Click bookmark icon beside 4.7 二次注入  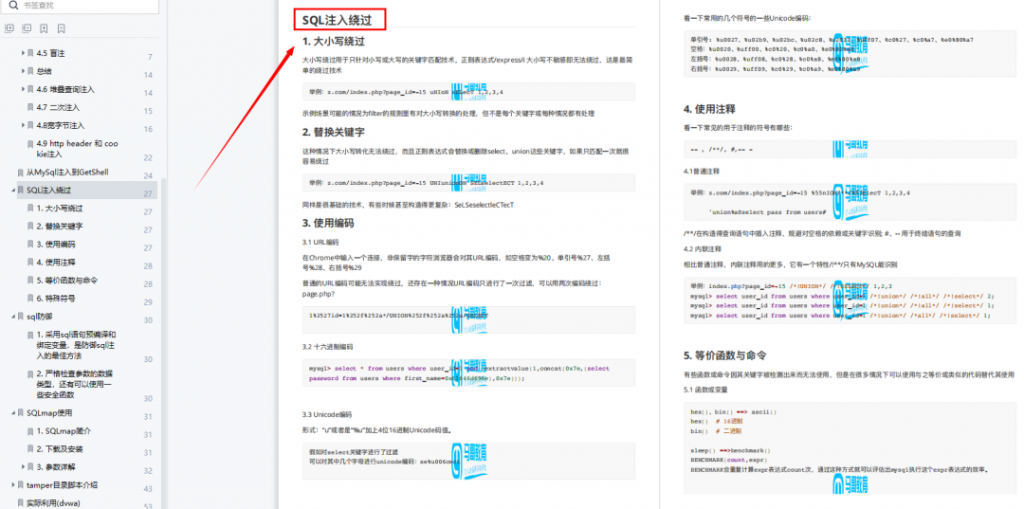point(29,107)
